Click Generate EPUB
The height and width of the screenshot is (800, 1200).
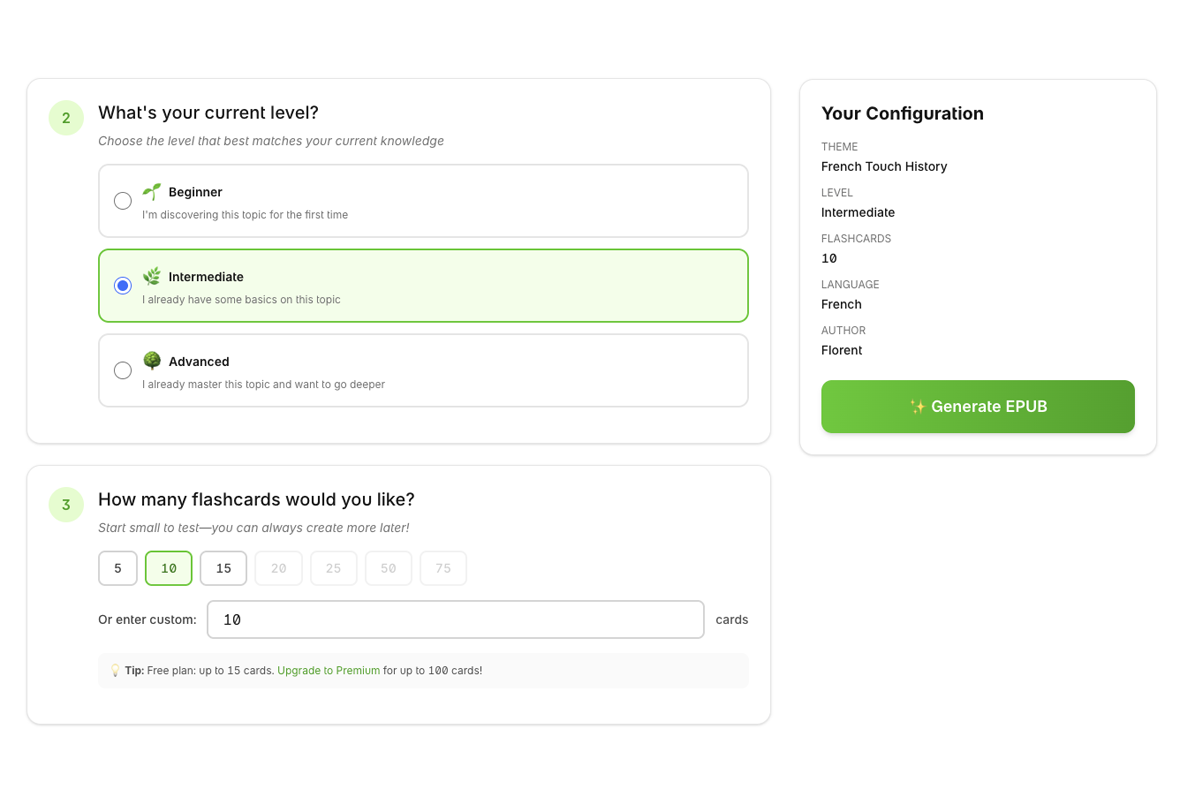(x=977, y=406)
